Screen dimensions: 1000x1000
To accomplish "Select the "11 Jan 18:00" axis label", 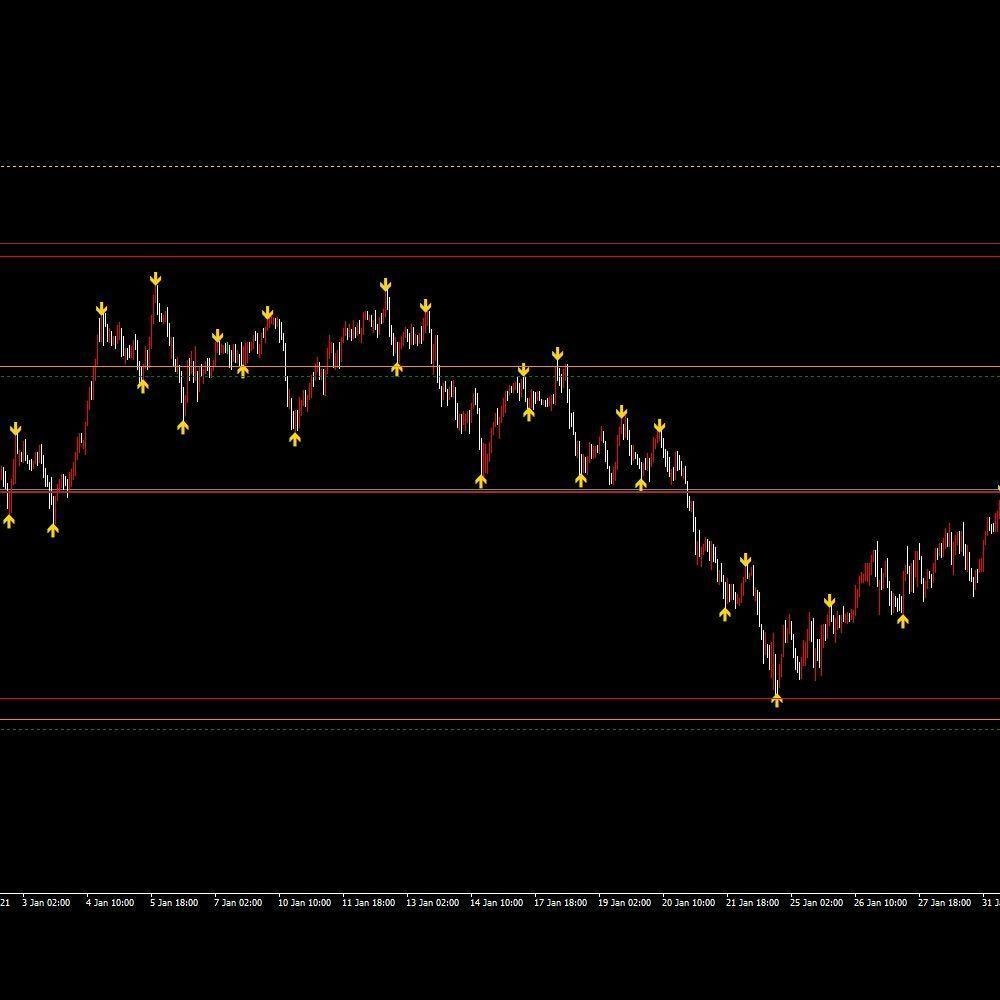I will coord(369,902).
